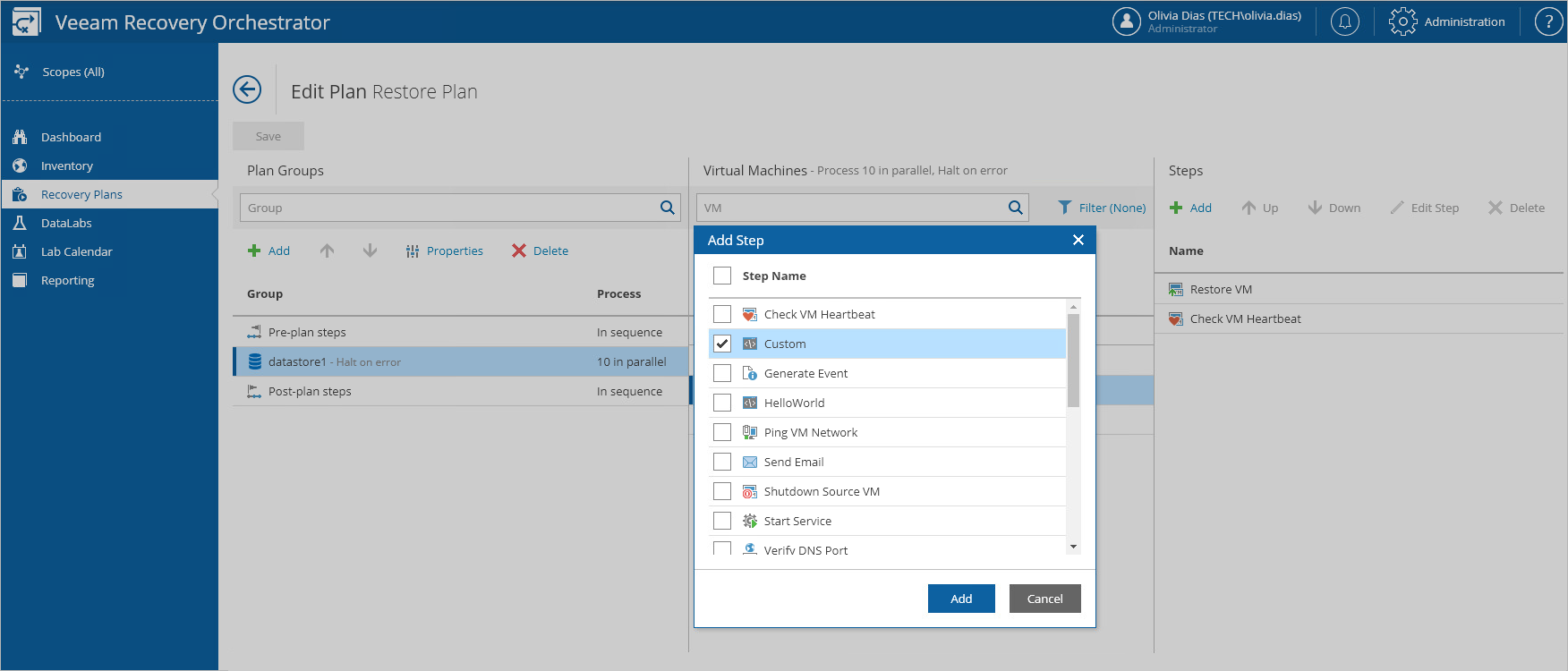Click the HelloWorld script icon
Viewport: 1568px width, 671px height.
(x=750, y=403)
